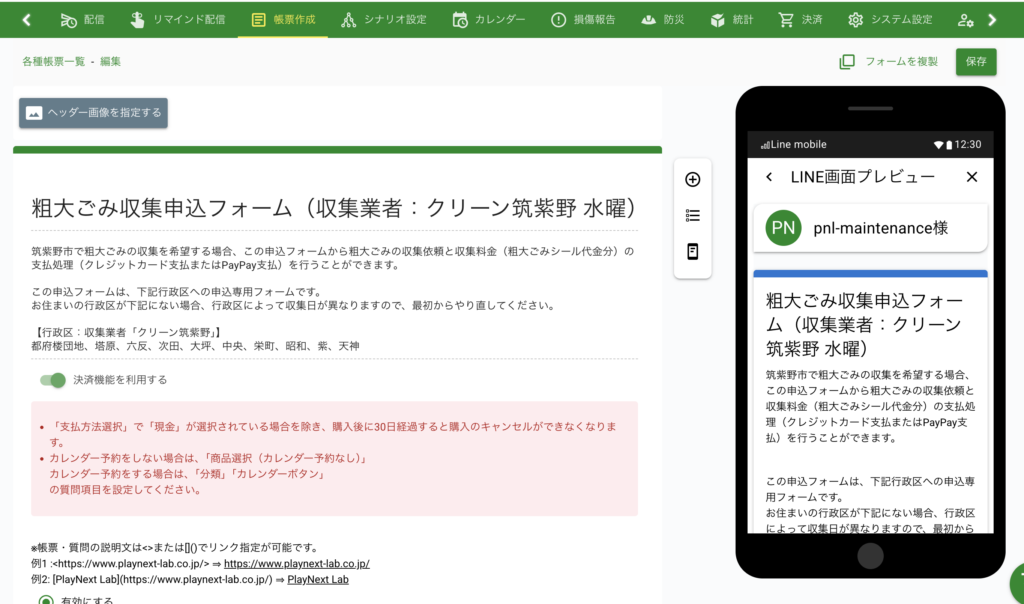Select the 有効にする radio button

click(x=46, y=601)
